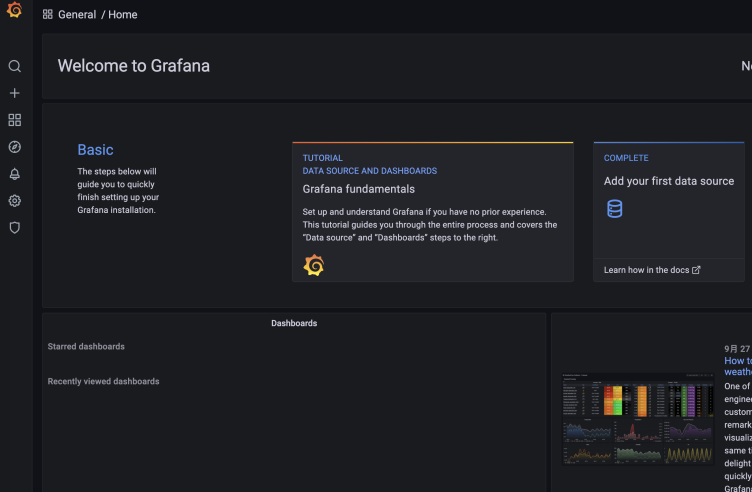This screenshot has width=752, height=492.
Task: Open the Grafana fundamentals tutorial card
Action: 433,211
